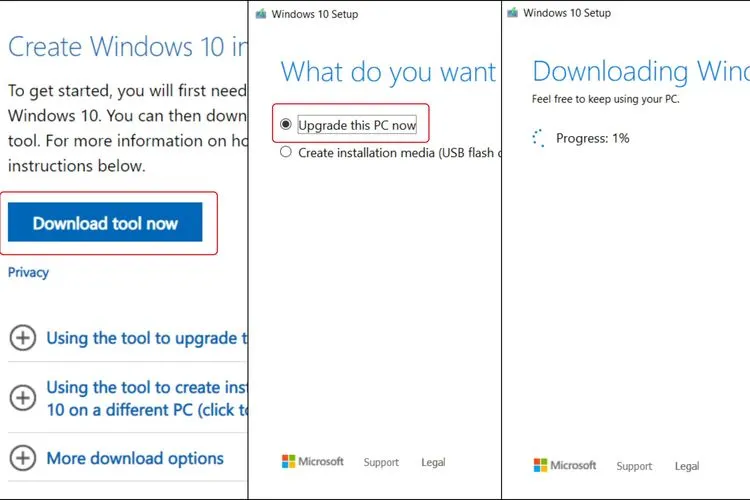The image size is (750, 500).
Task: Open Support in the 'What do you want' window
Action: click(381, 463)
